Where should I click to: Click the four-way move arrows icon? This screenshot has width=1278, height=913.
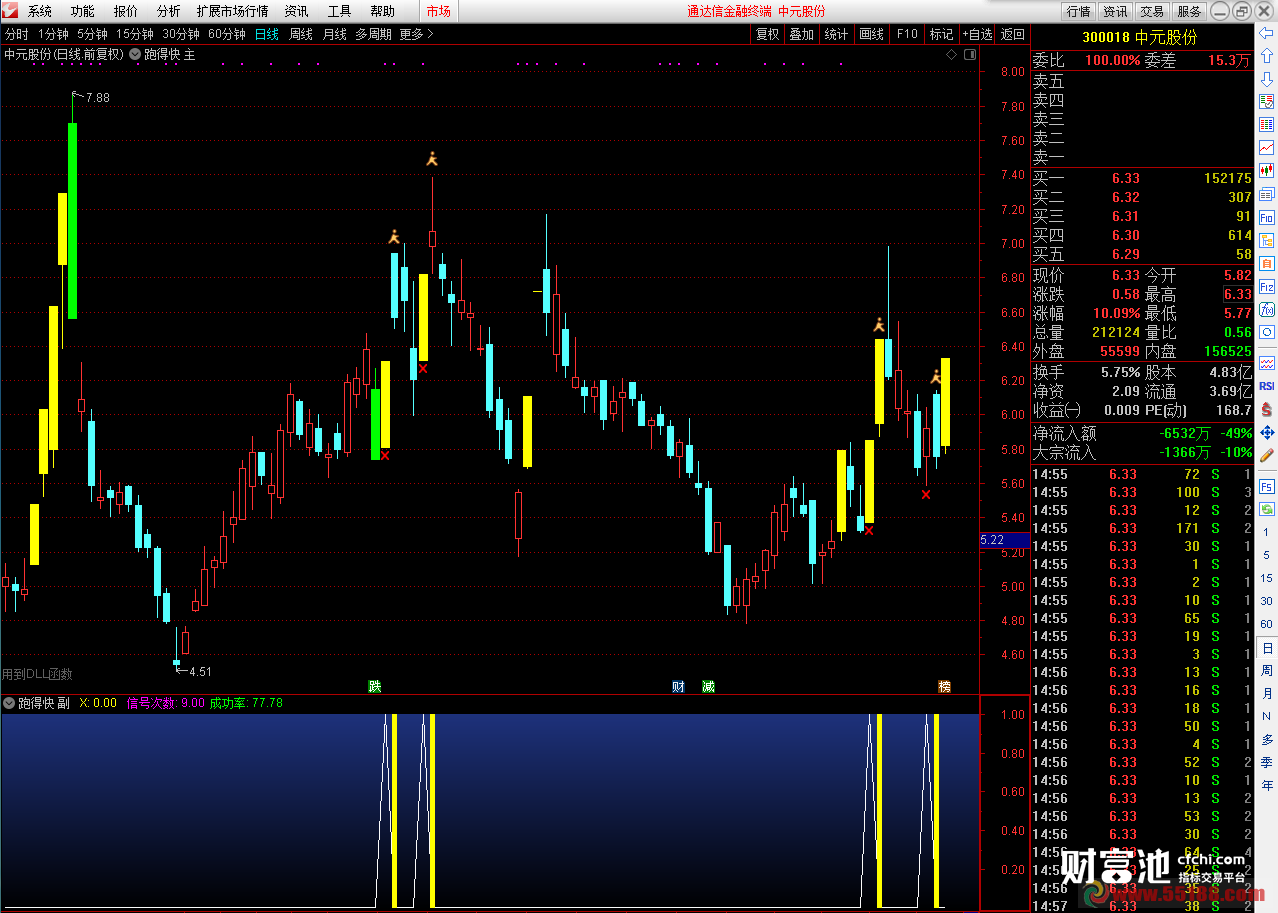click(x=1266, y=432)
